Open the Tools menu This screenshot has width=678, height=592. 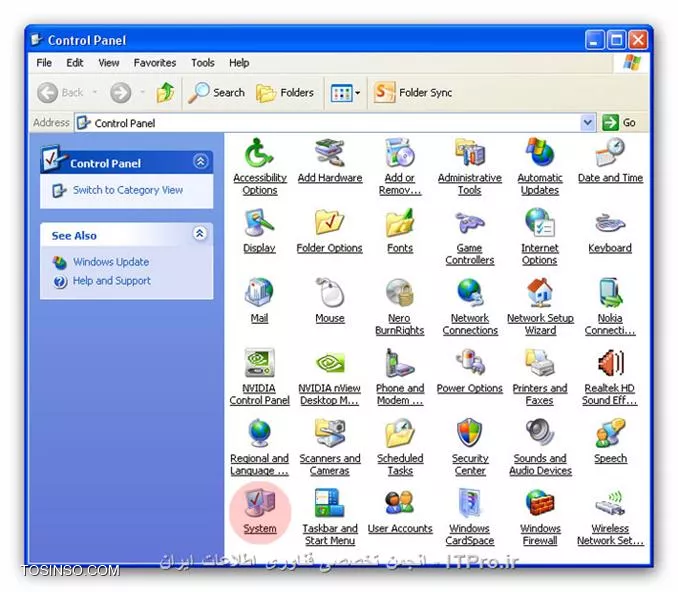click(x=203, y=63)
